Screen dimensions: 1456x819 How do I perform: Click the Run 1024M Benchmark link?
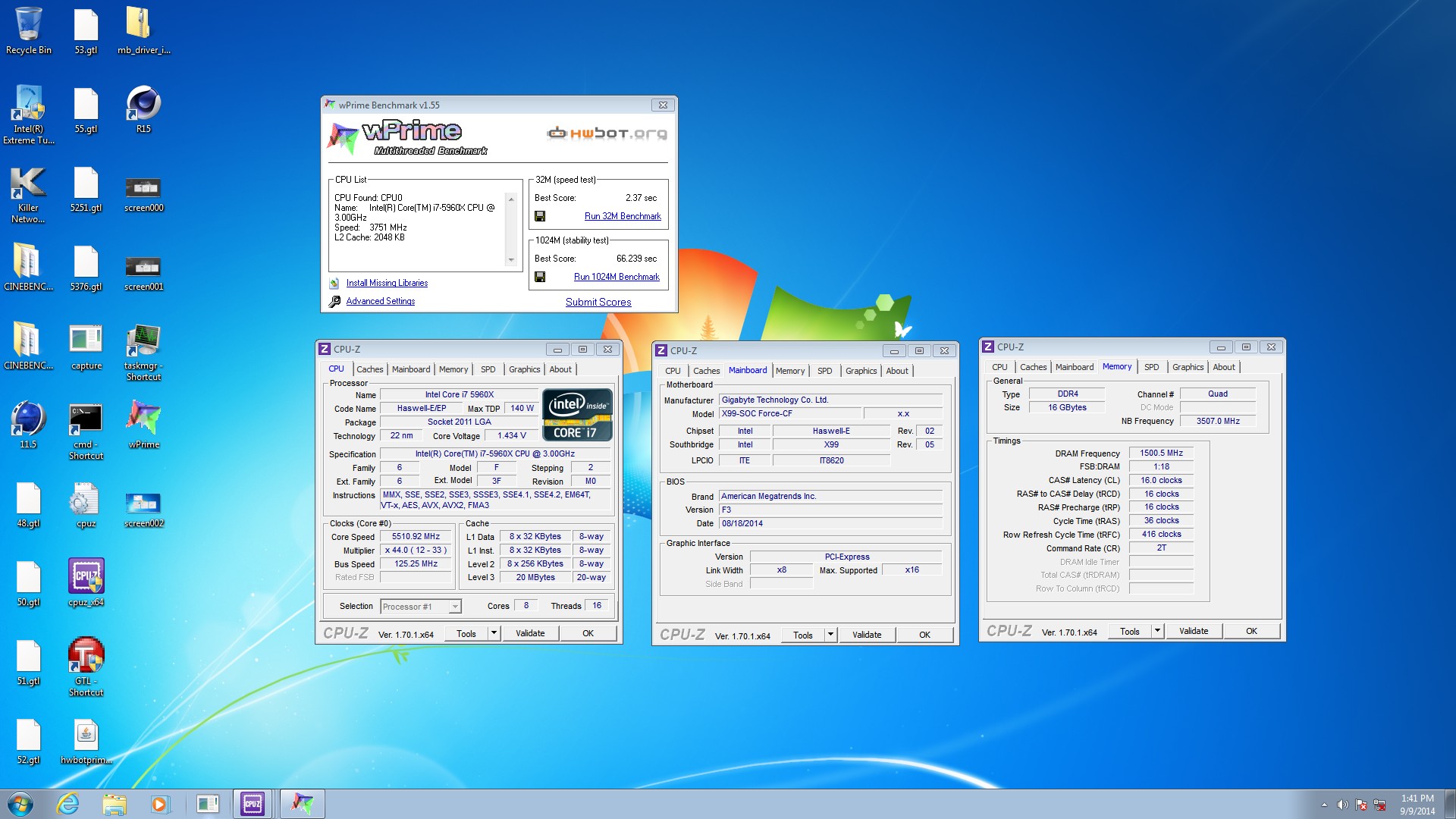tap(617, 277)
